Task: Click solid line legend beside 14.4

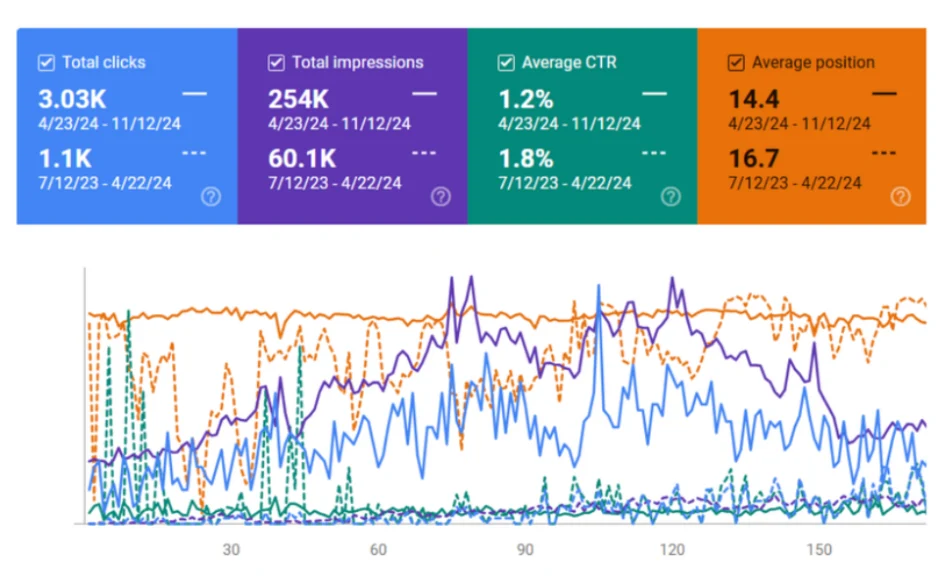Action: coord(884,94)
